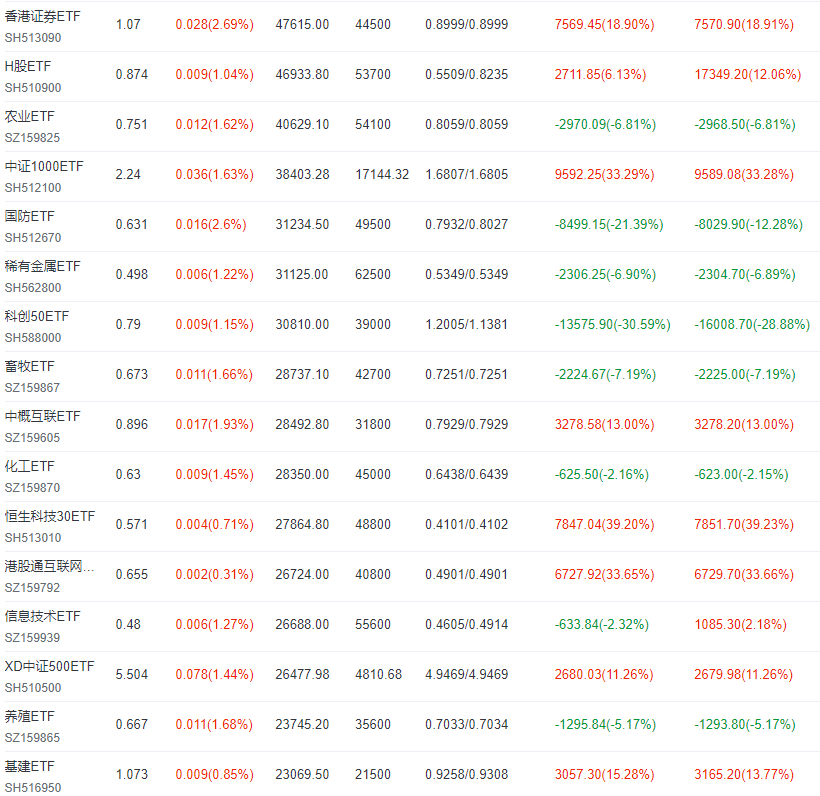This screenshot has height=796, width=820.
Task: Open the 香港证券ETF fund name
Action: click(x=42, y=17)
